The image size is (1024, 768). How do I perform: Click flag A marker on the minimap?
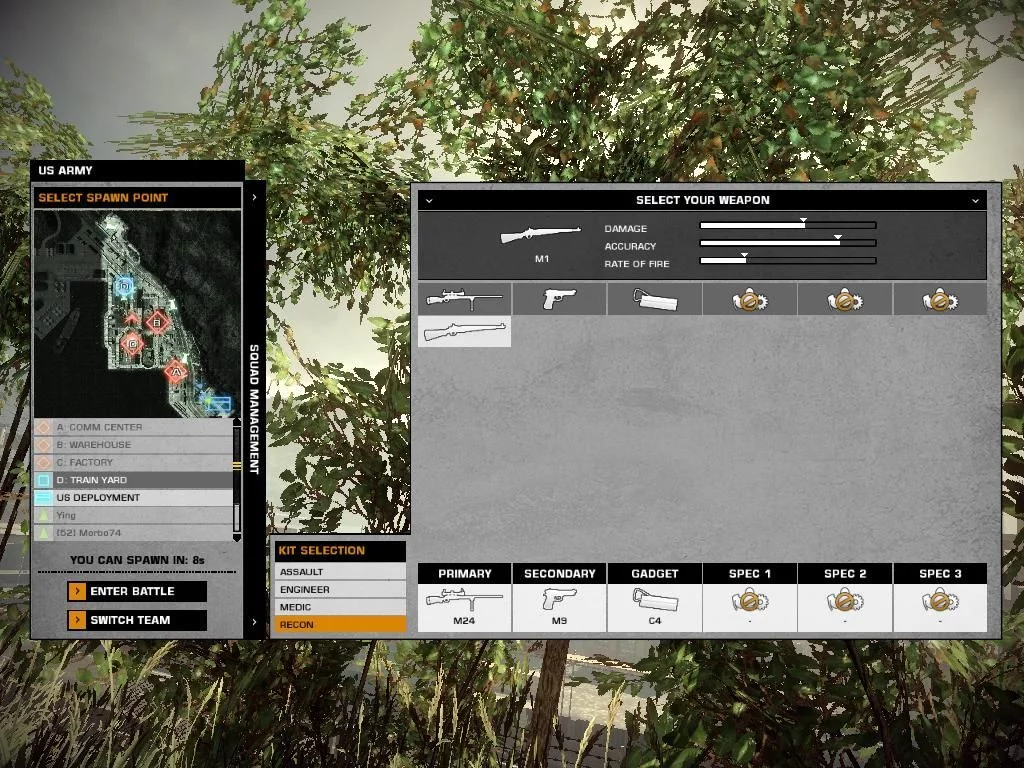point(175,372)
